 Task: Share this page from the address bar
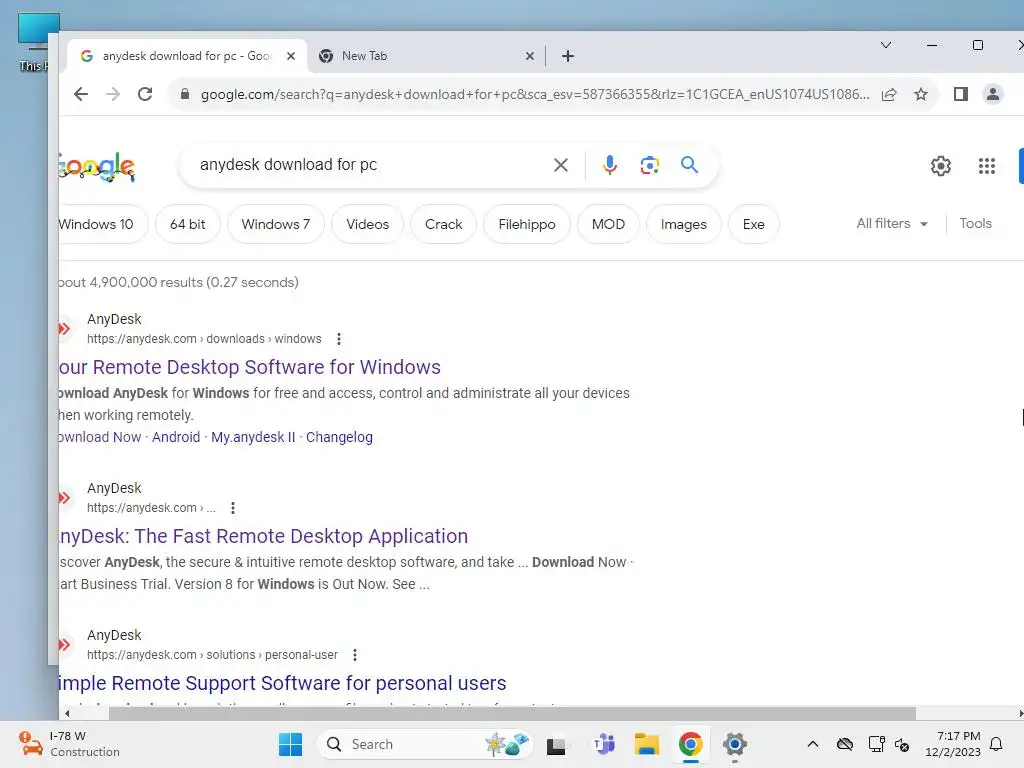coord(889,94)
